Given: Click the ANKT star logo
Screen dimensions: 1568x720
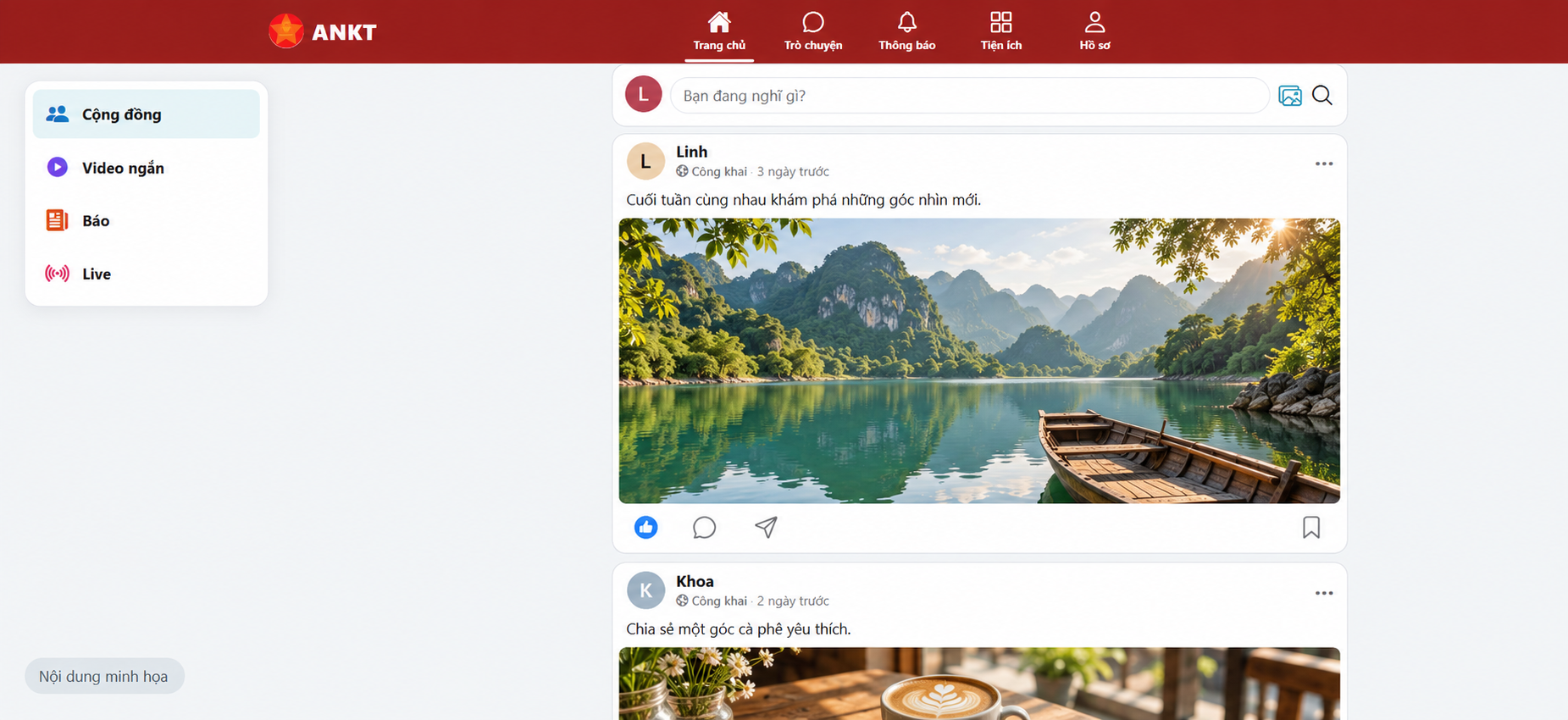Looking at the screenshot, I should (x=286, y=31).
